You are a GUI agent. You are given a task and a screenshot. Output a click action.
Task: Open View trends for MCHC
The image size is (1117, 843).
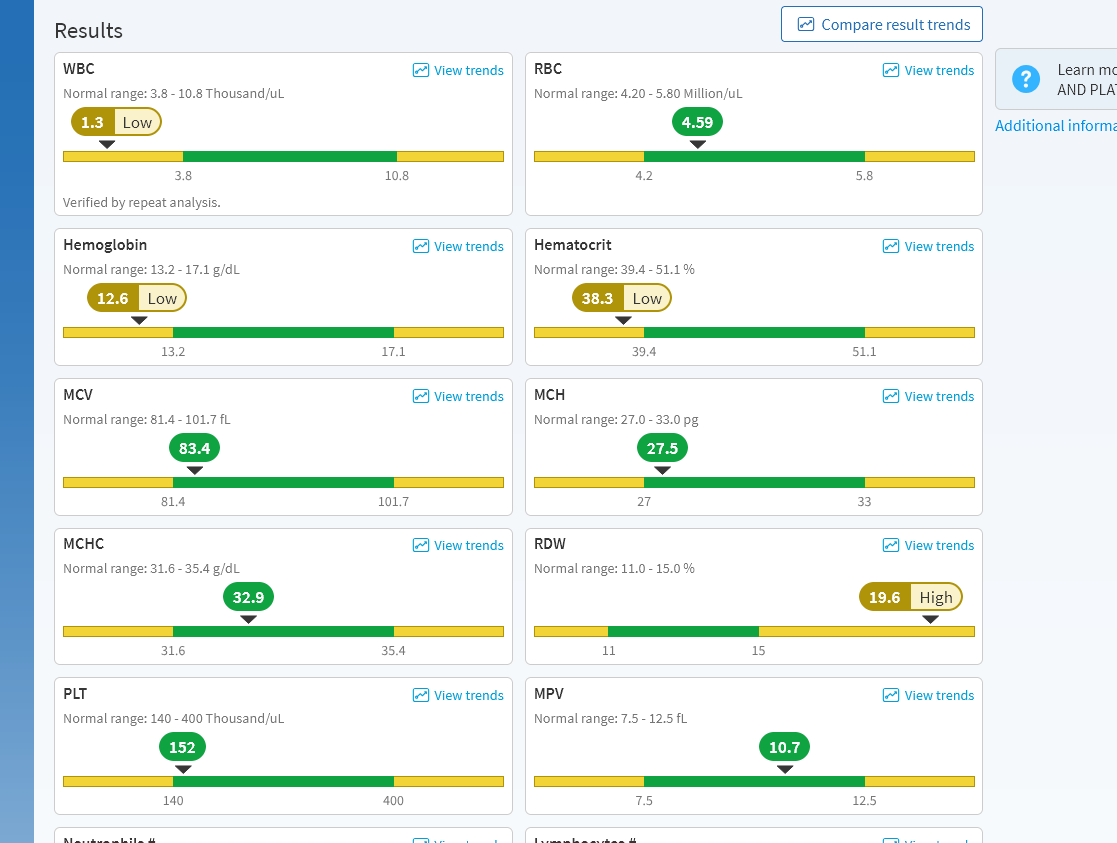click(x=458, y=545)
